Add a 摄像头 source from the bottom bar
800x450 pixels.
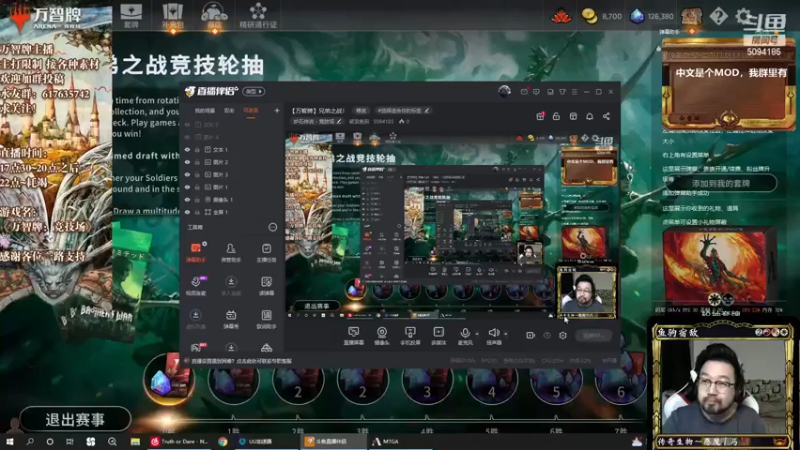pyautogui.click(x=382, y=336)
